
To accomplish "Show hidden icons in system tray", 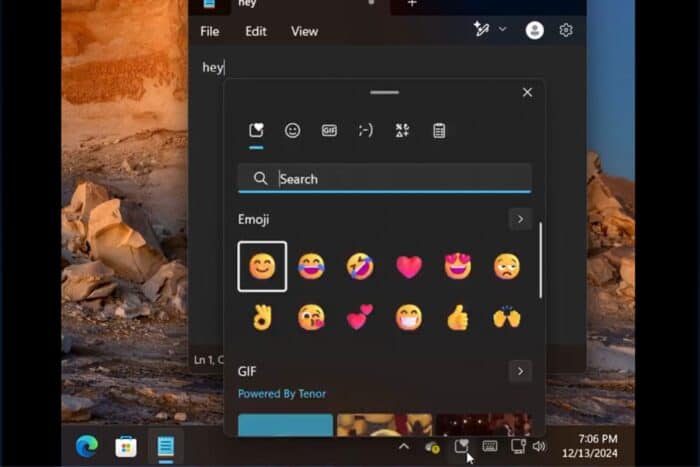I will (x=404, y=446).
